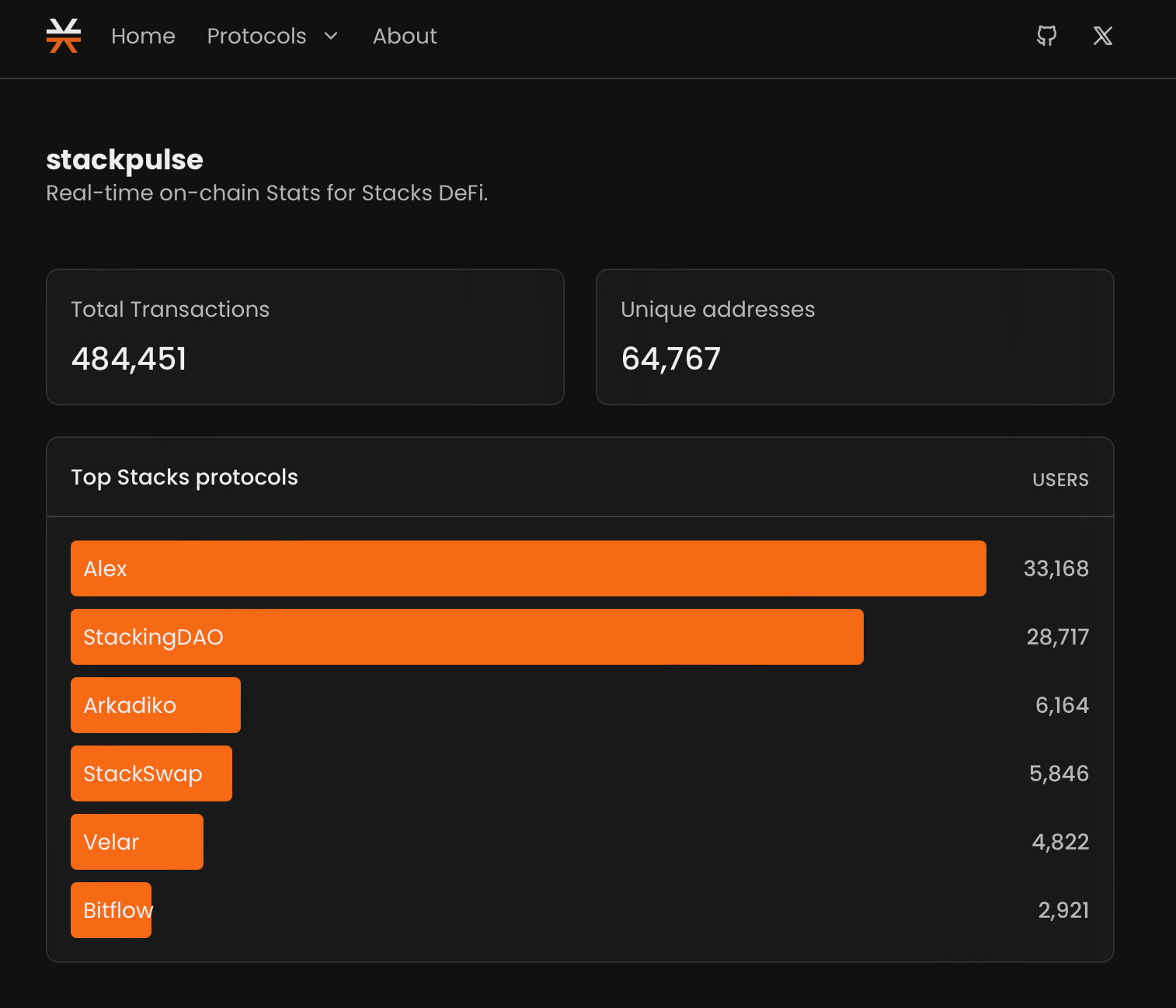This screenshot has width=1176, height=1008.
Task: Click the Top Stacks protocols heading
Action: [184, 477]
